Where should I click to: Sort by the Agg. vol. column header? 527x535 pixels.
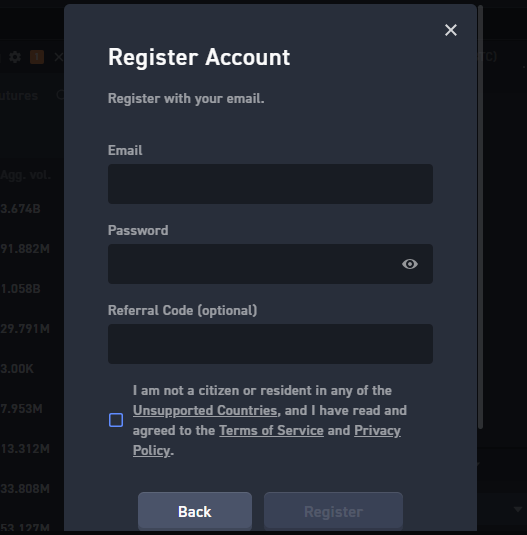[25, 175]
